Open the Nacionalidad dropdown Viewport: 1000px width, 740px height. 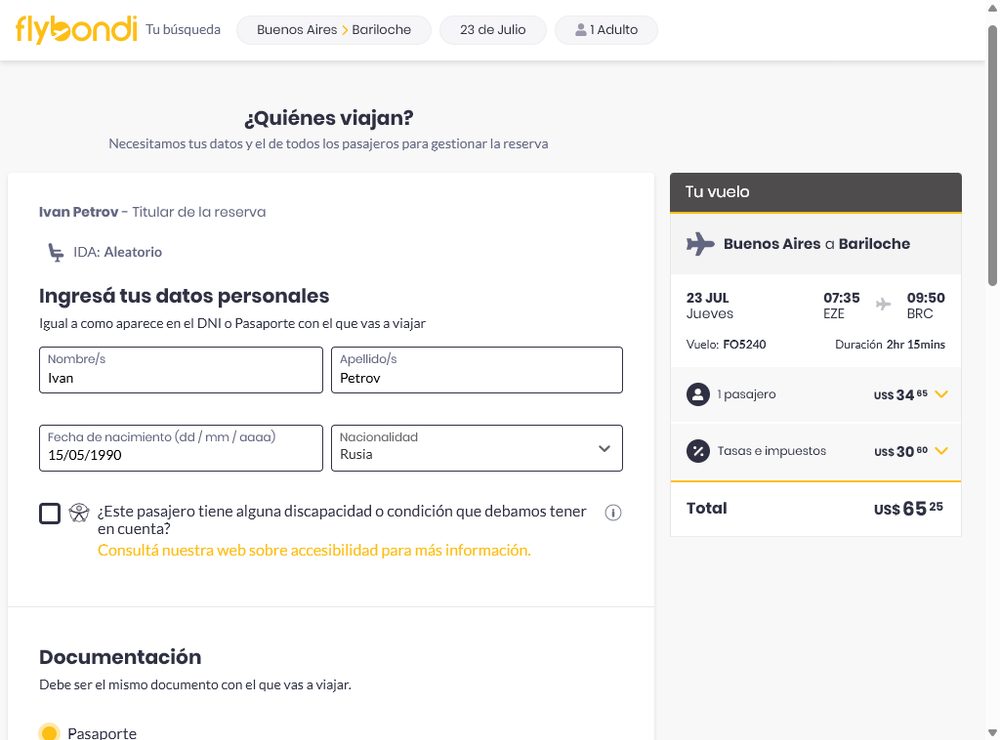pyautogui.click(x=477, y=448)
